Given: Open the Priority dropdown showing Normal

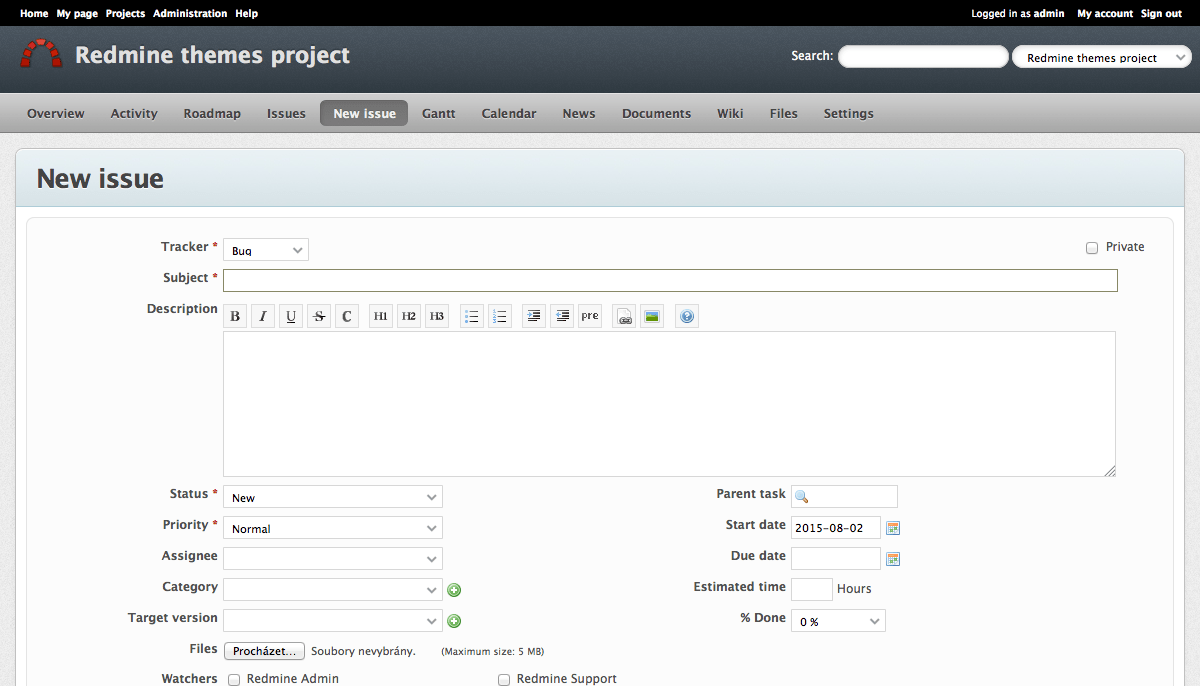Looking at the screenshot, I should coord(333,528).
